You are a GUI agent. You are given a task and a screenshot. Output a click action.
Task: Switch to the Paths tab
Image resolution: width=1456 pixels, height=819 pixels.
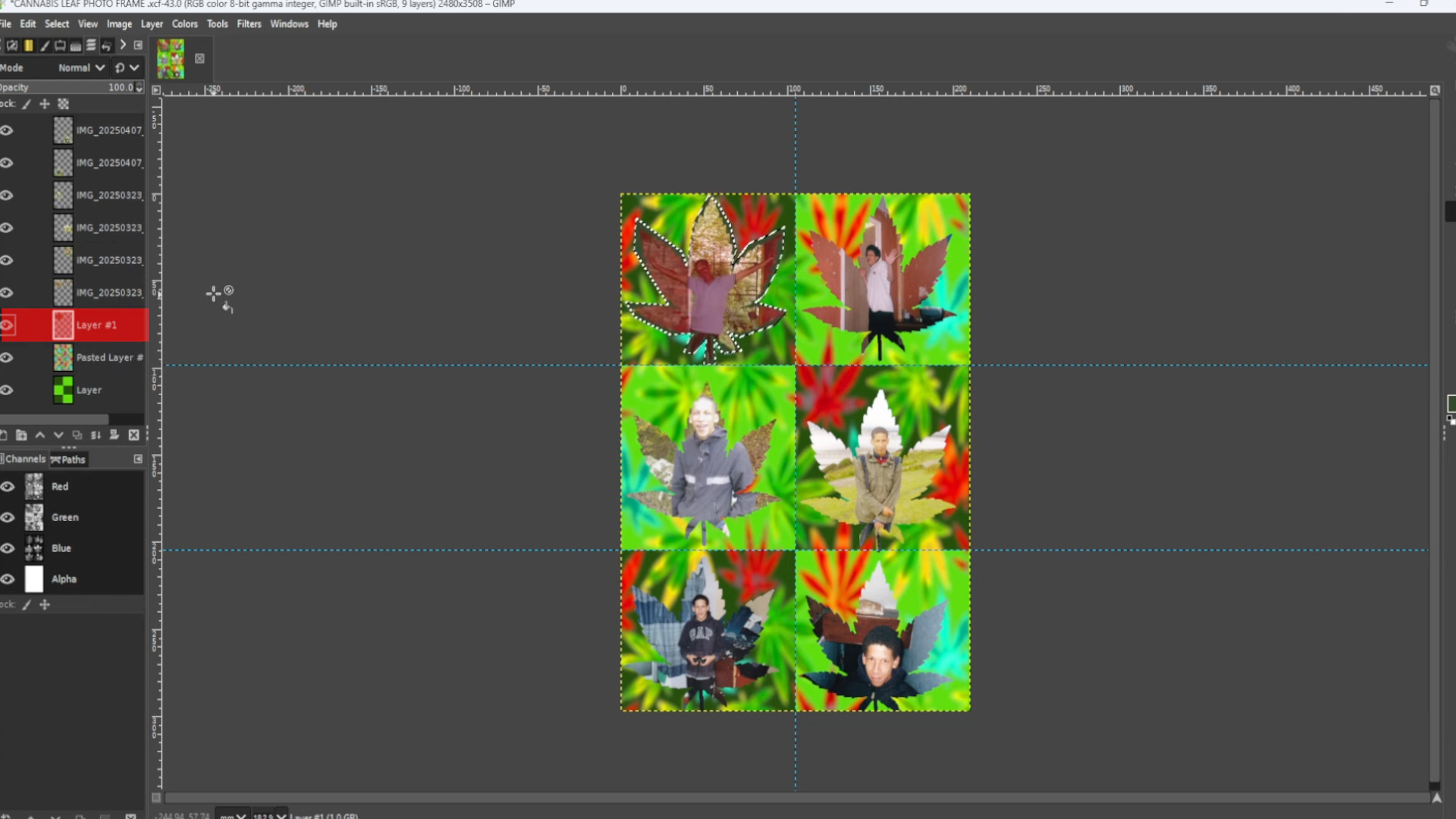coord(68,460)
